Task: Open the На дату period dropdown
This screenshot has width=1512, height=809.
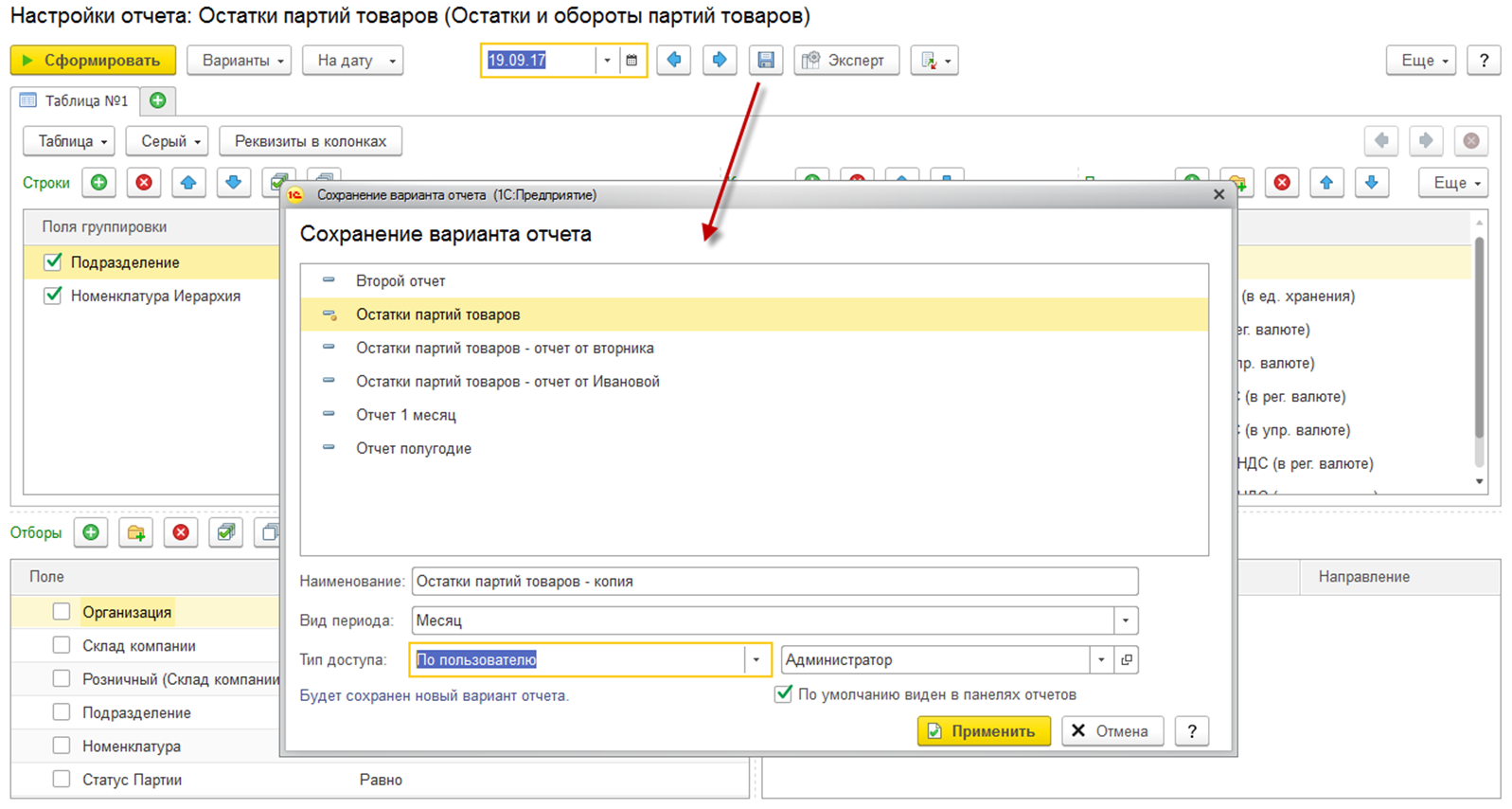Action: [x=353, y=61]
